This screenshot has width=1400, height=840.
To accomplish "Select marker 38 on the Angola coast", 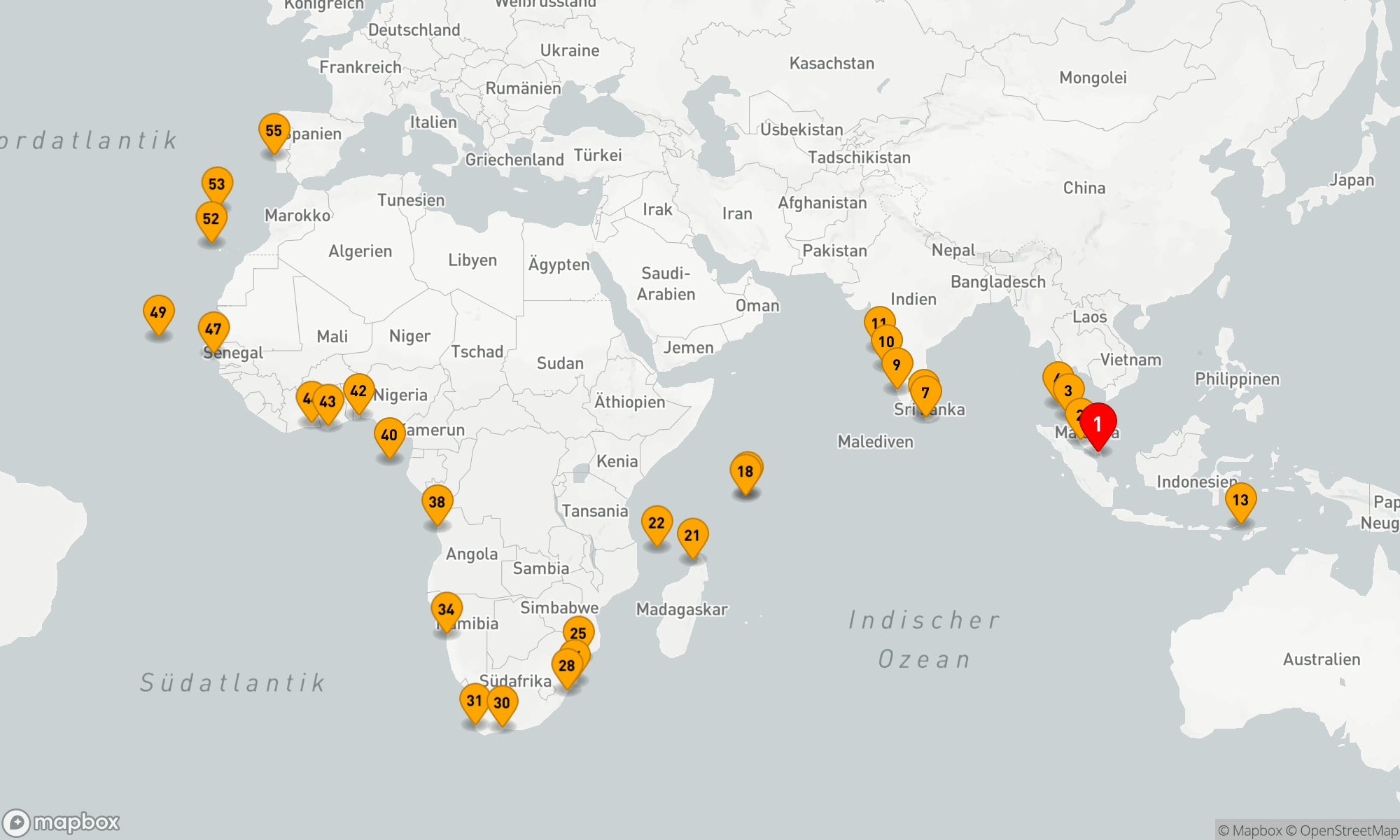I will (437, 502).
